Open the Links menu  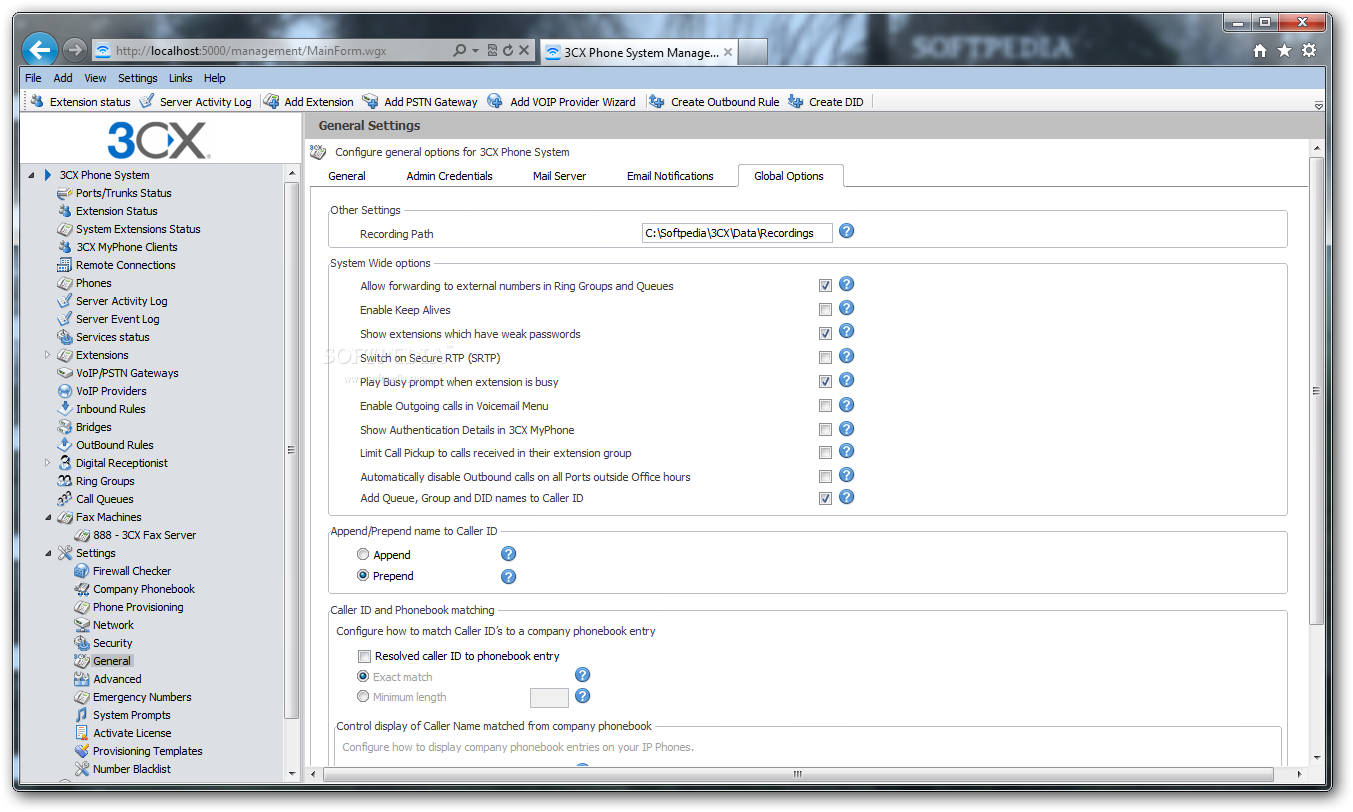(x=181, y=78)
